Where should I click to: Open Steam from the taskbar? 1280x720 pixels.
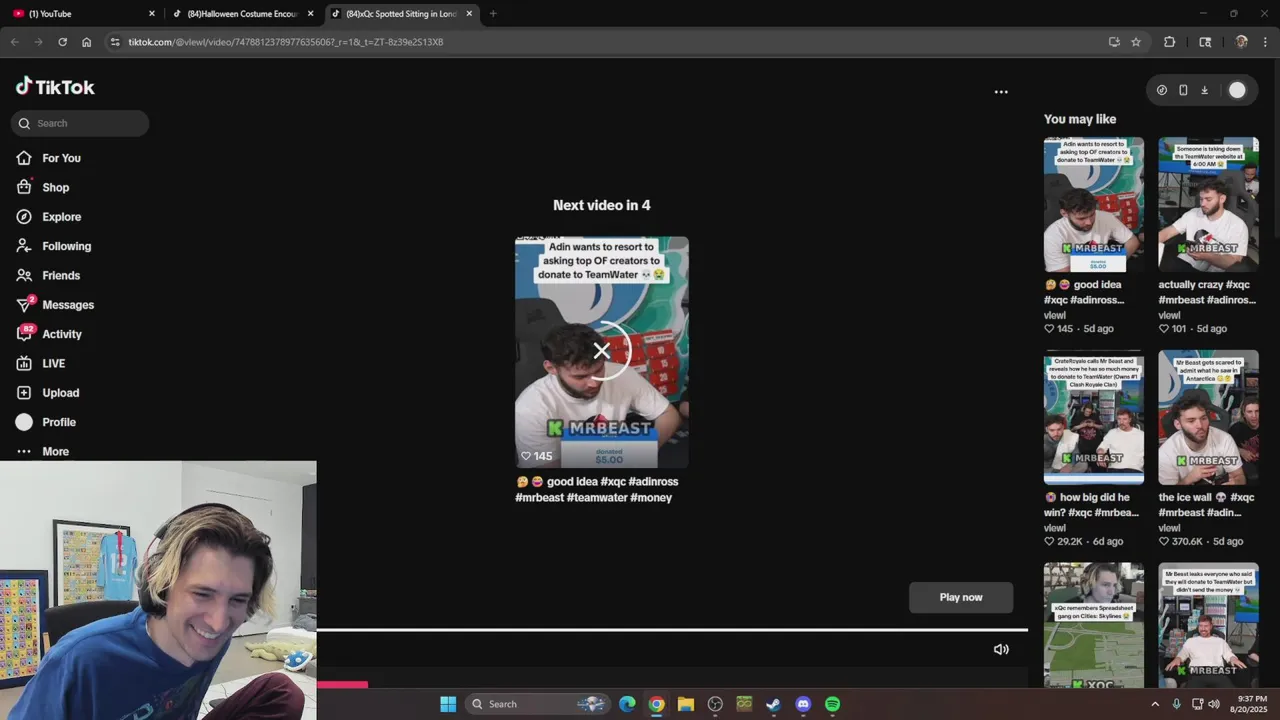click(774, 704)
